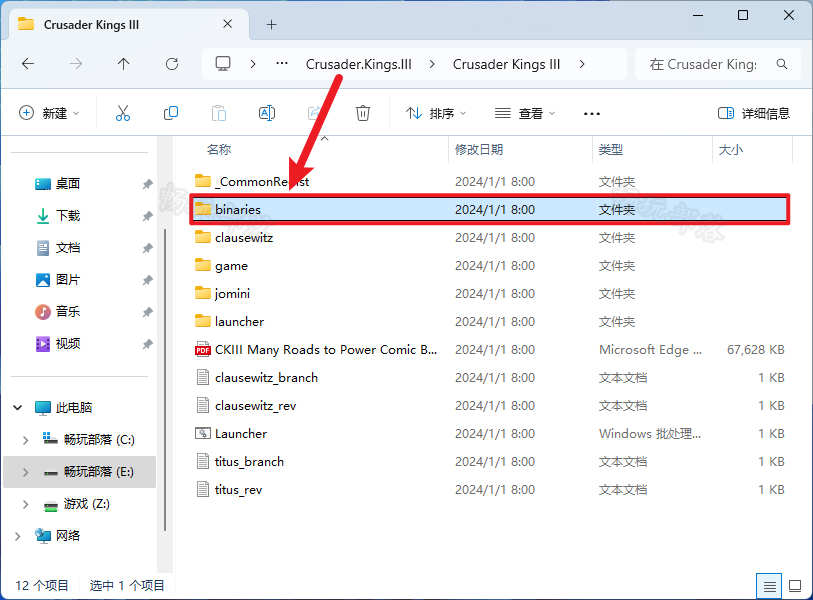Open 音乐 in the sidebar
The height and width of the screenshot is (600, 813).
pyautogui.click(x=67, y=312)
